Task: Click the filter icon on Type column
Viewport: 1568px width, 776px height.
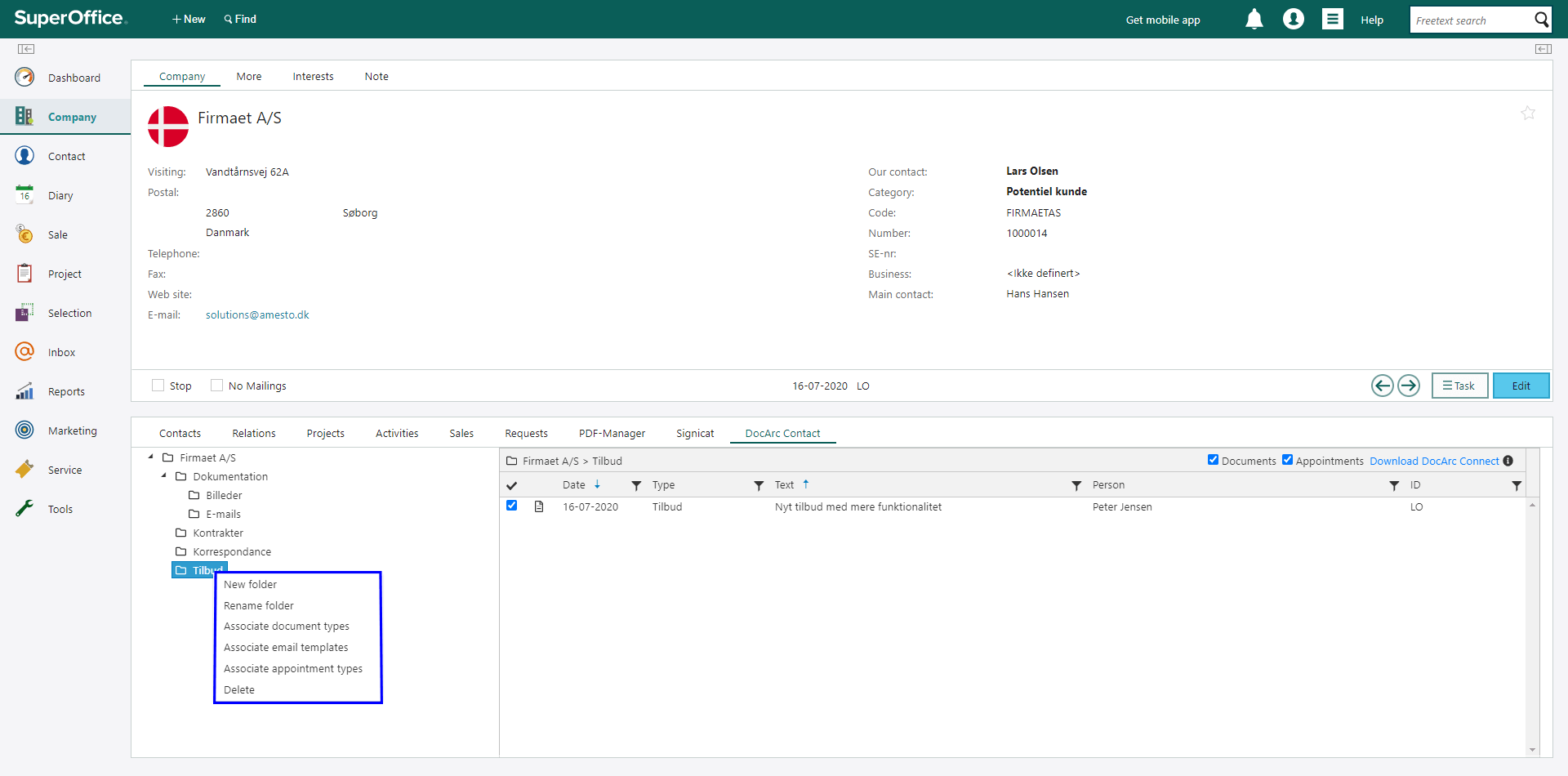Action: tap(759, 485)
